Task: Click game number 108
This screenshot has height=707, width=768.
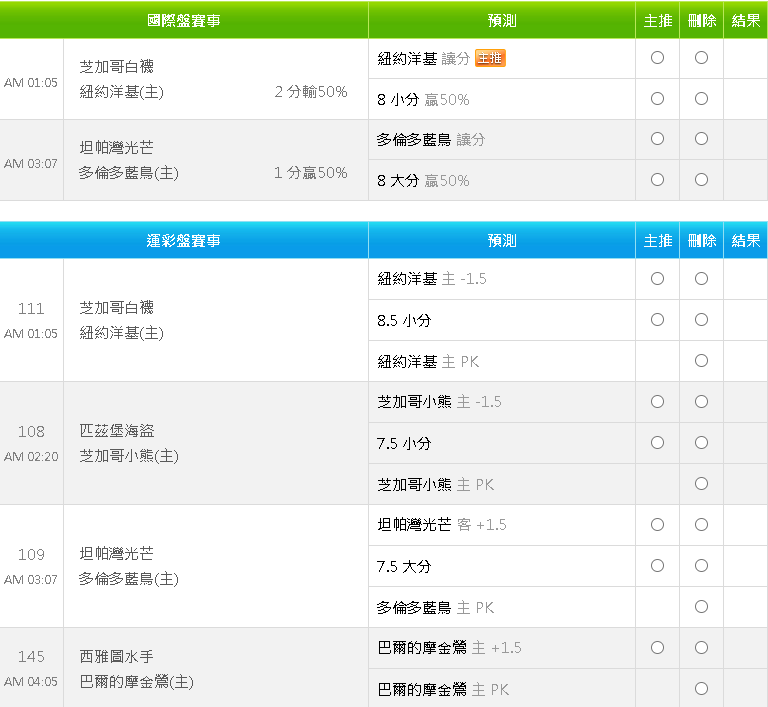Action: pos(31,432)
